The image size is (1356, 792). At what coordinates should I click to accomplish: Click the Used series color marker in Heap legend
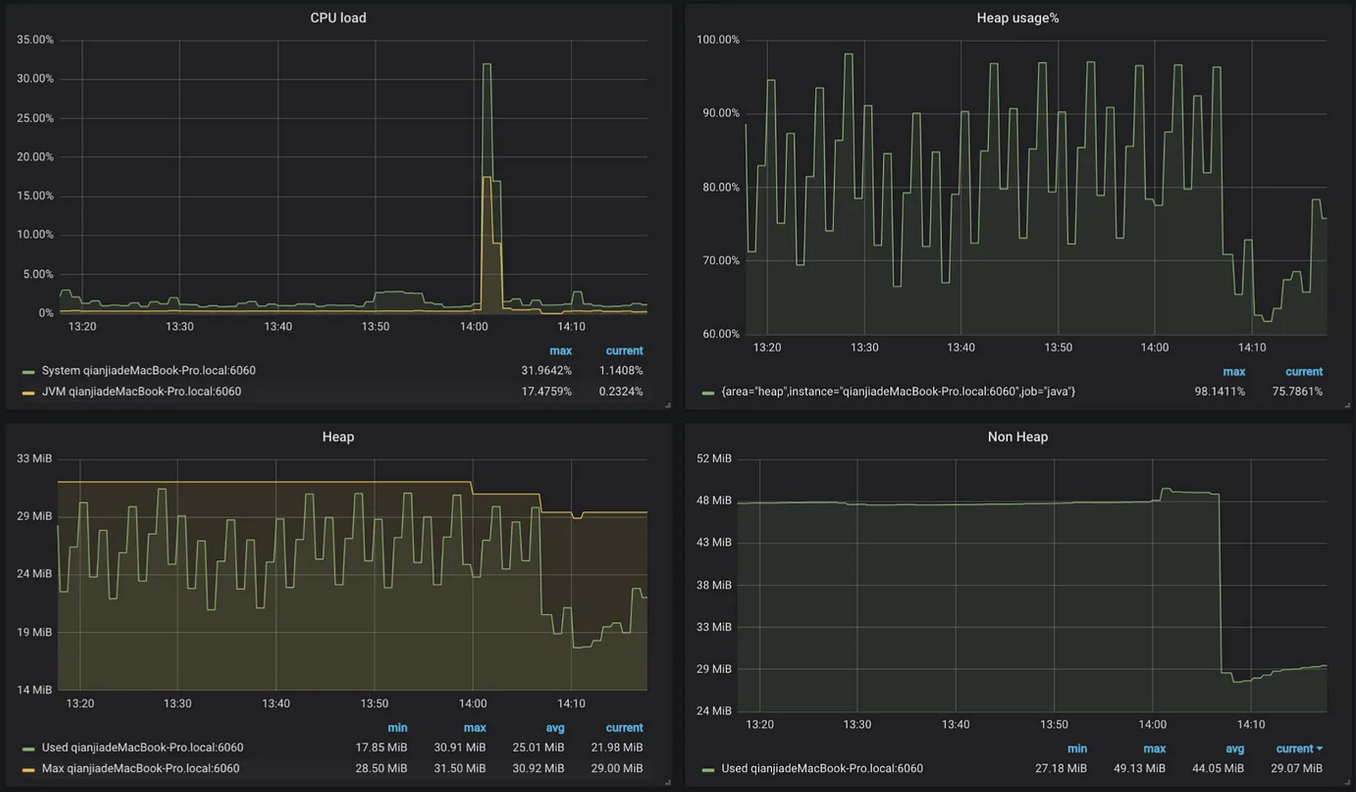(x=30, y=747)
